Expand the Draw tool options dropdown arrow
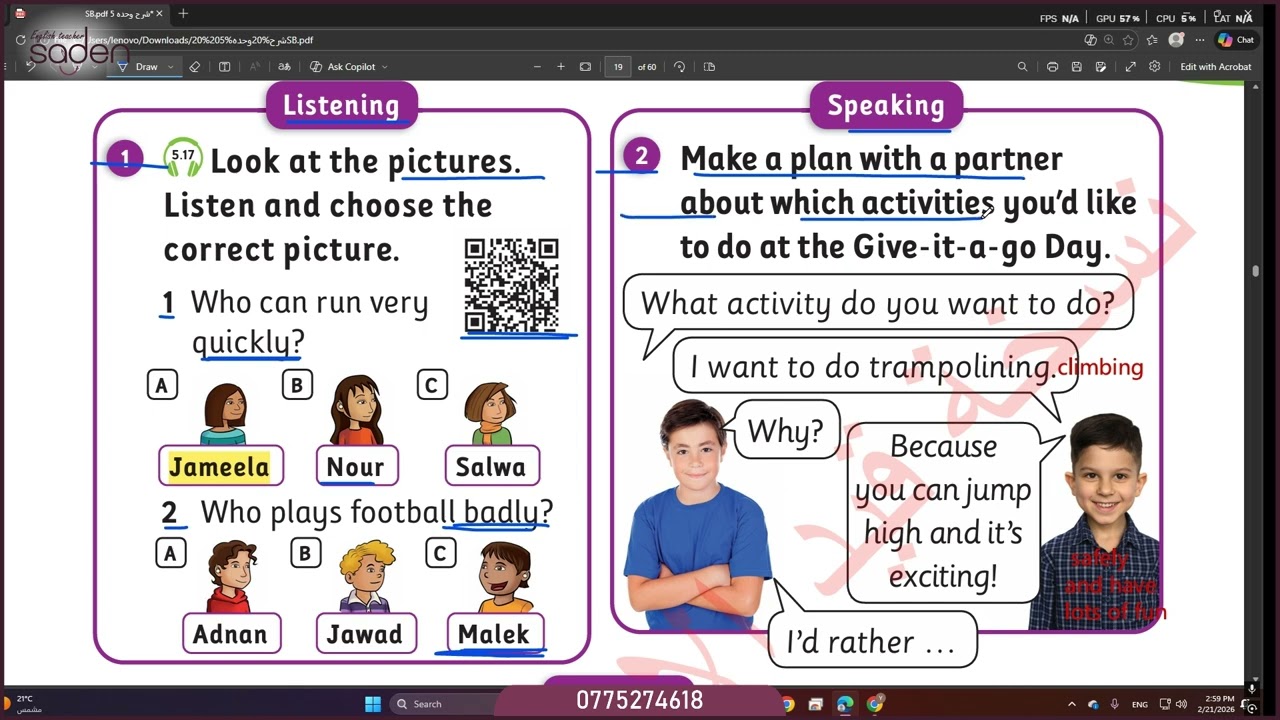The image size is (1280, 720). pos(171,67)
